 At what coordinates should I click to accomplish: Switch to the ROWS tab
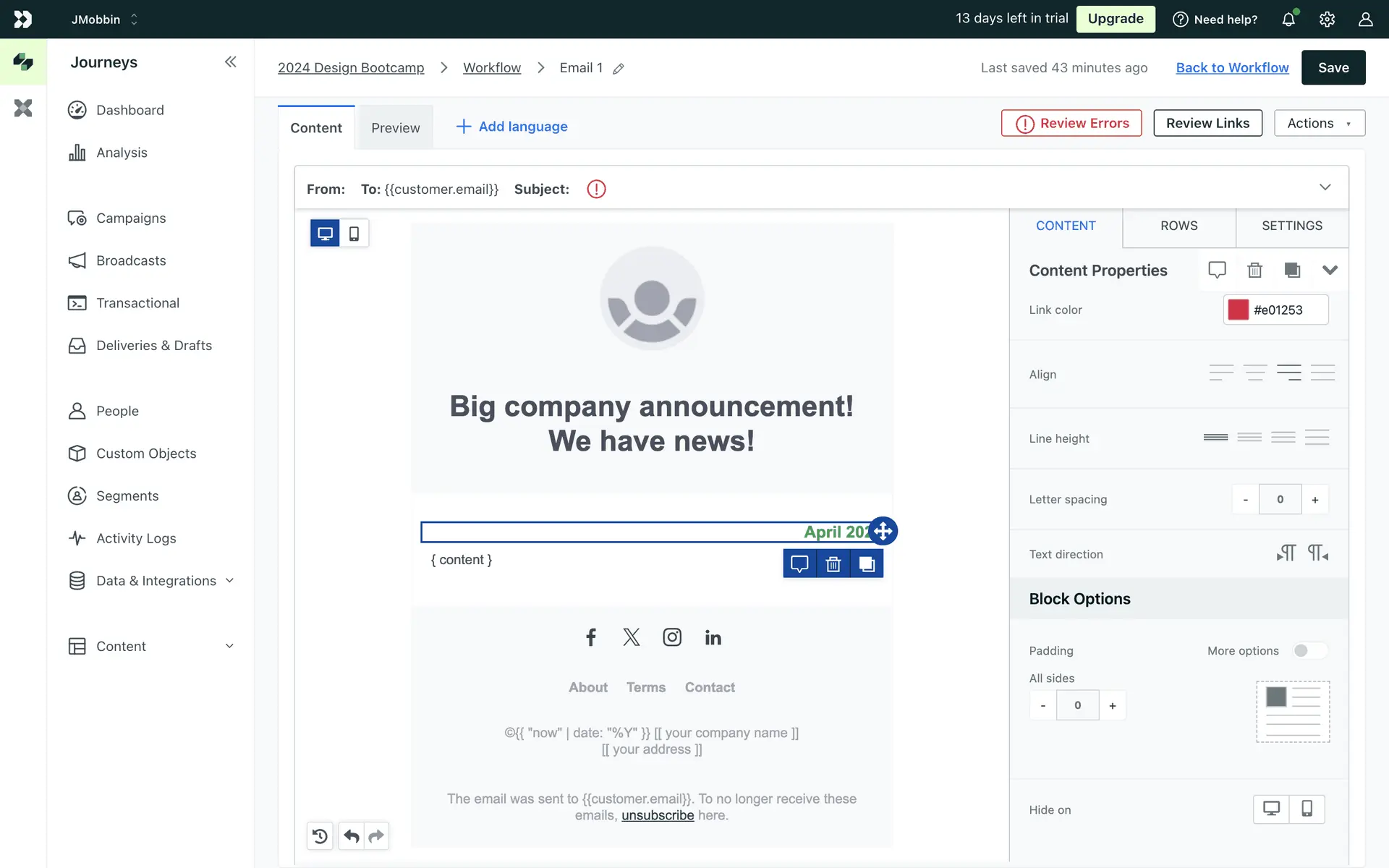point(1178,226)
